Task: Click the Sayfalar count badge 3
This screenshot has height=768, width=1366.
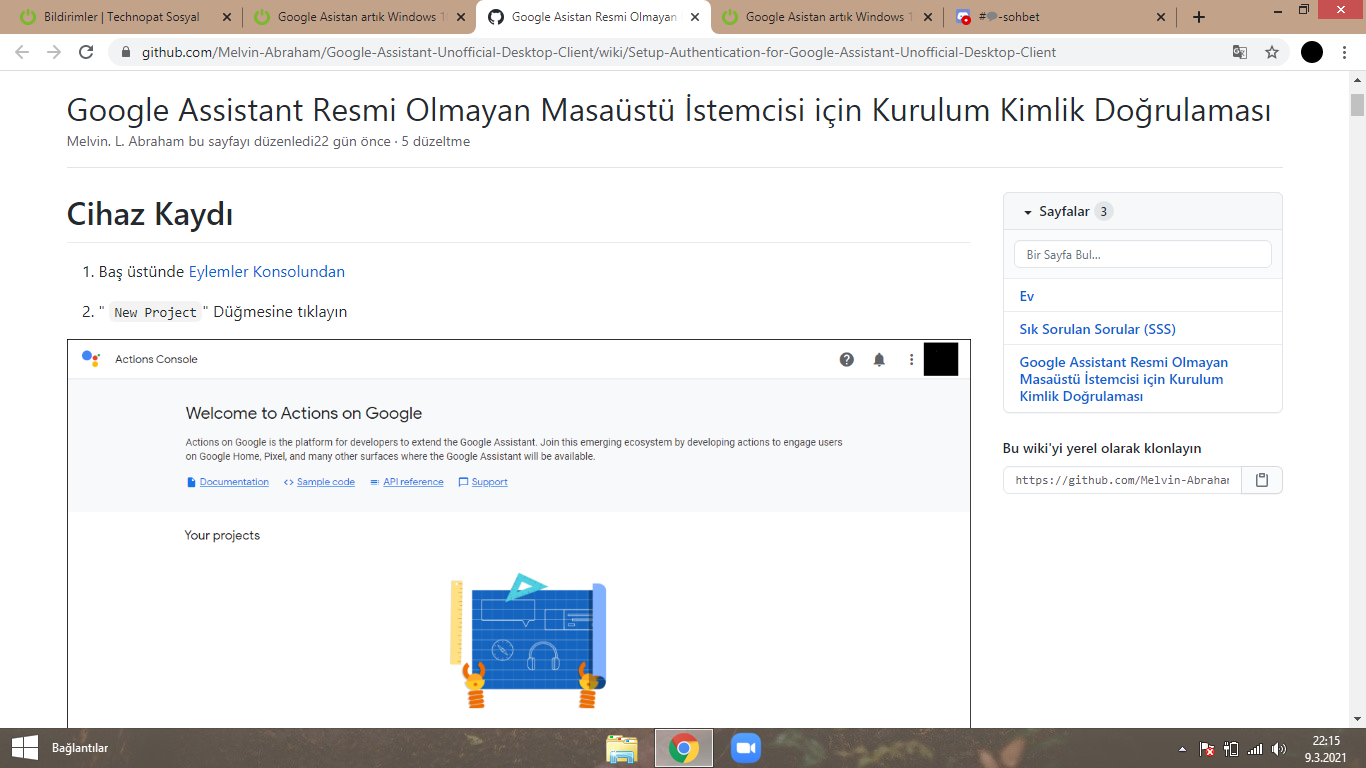Action: coord(1103,211)
